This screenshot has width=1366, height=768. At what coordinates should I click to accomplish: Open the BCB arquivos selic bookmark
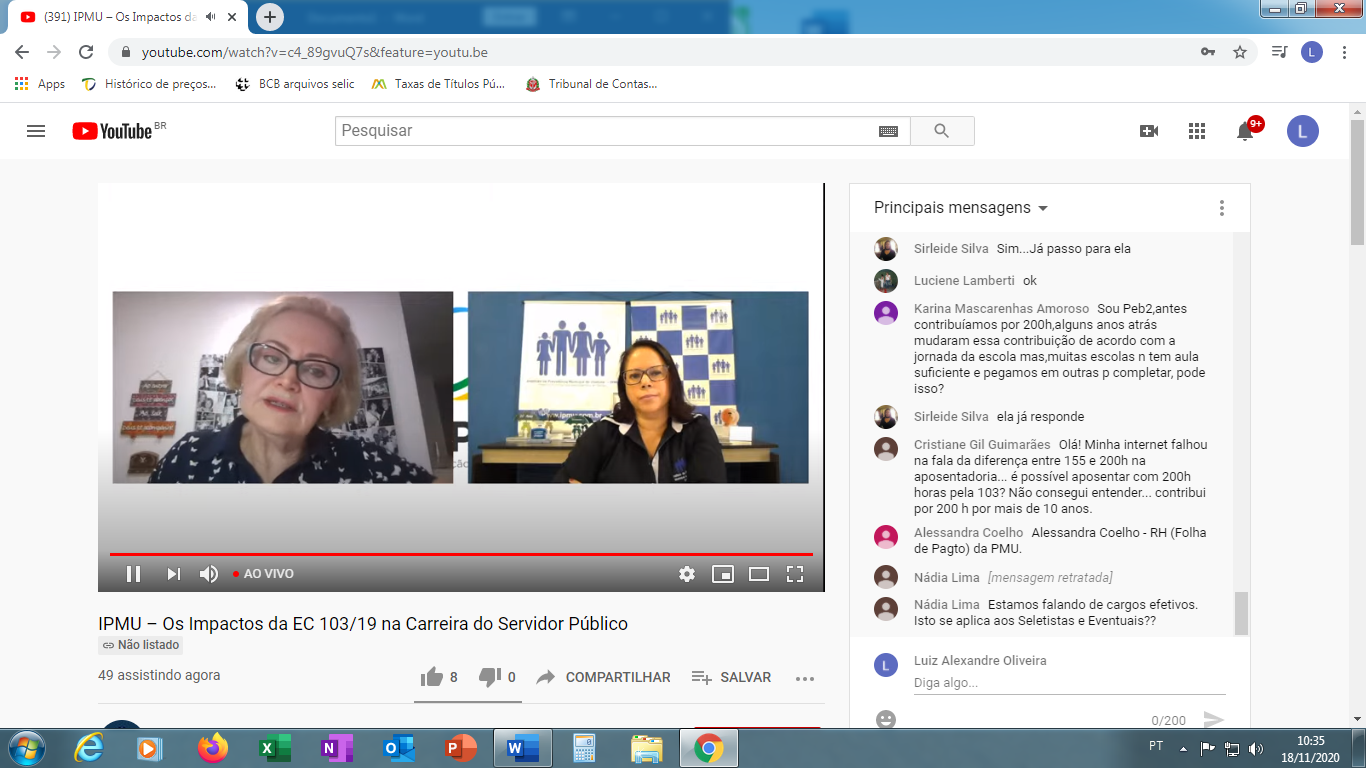tap(295, 84)
